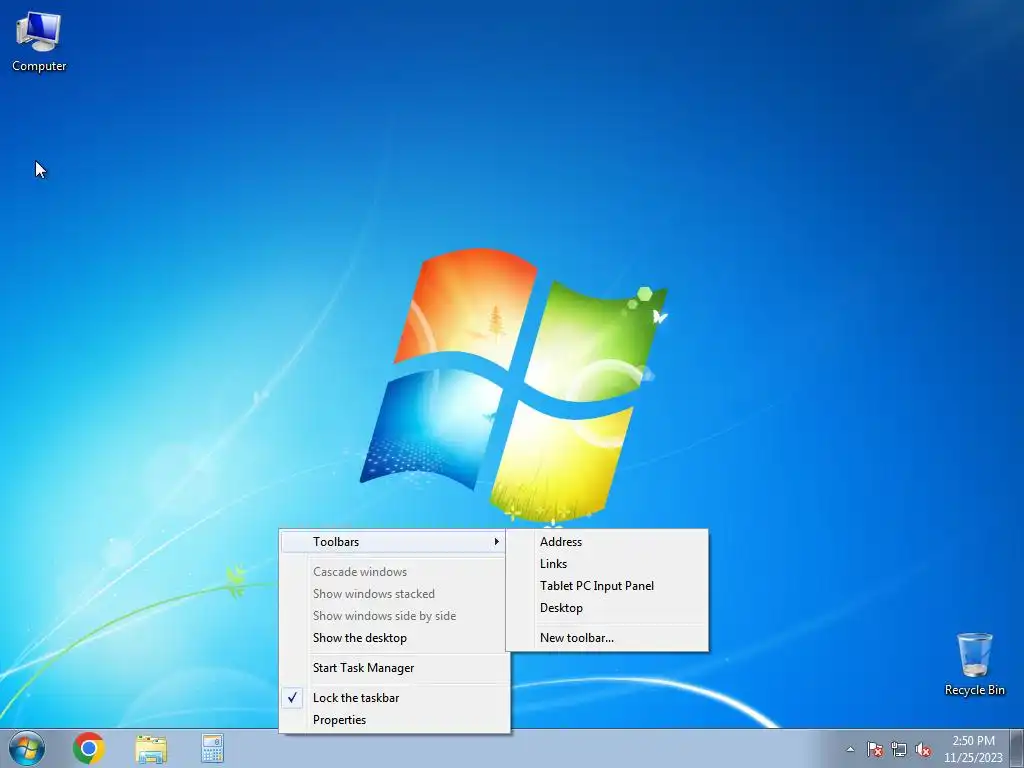The image size is (1024, 768).
Task: Click the grayed Show windows side by side entry
Action: (394, 615)
